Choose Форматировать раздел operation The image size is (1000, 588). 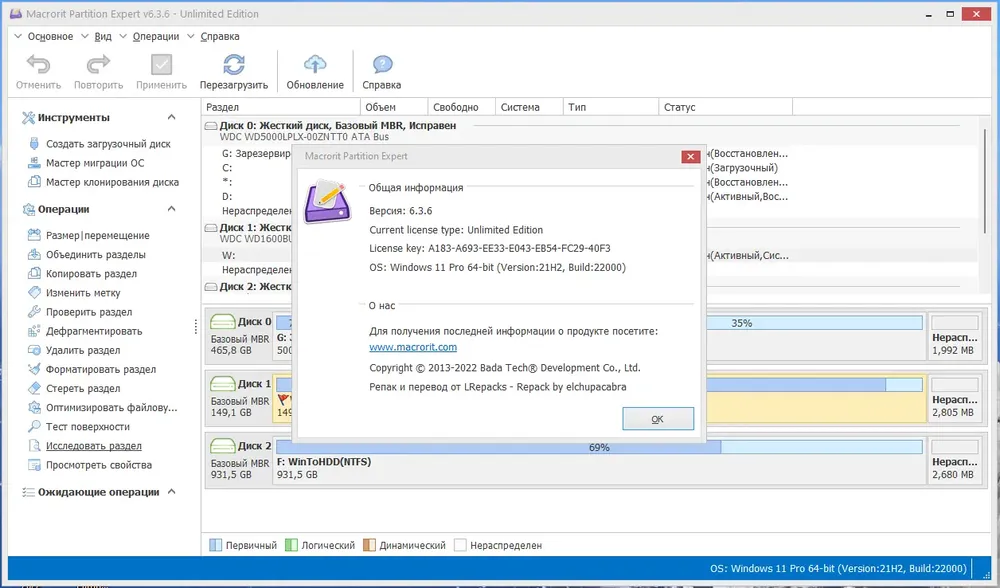(100, 369)
